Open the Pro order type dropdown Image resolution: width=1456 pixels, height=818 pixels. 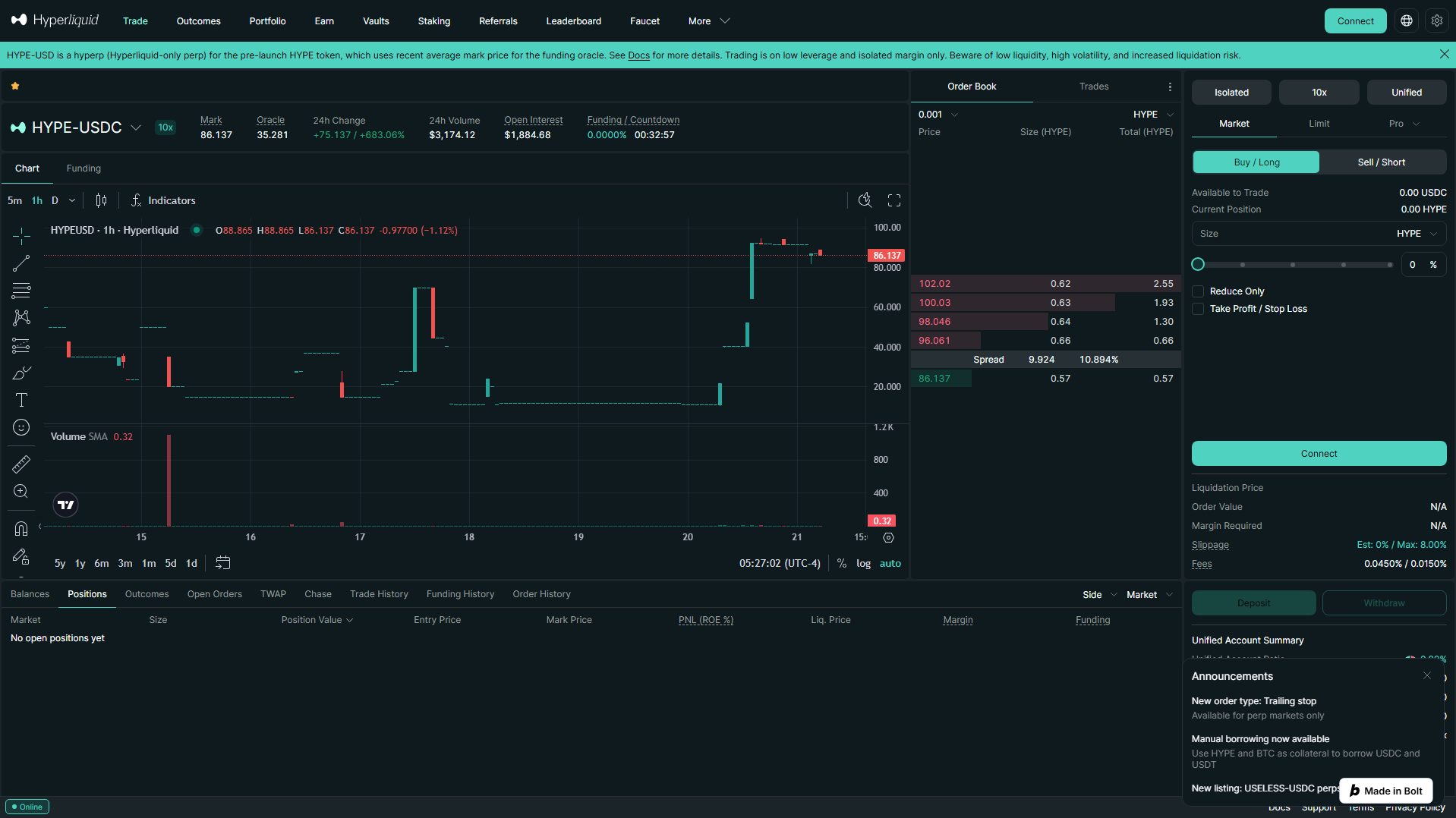pos(1404,124)
